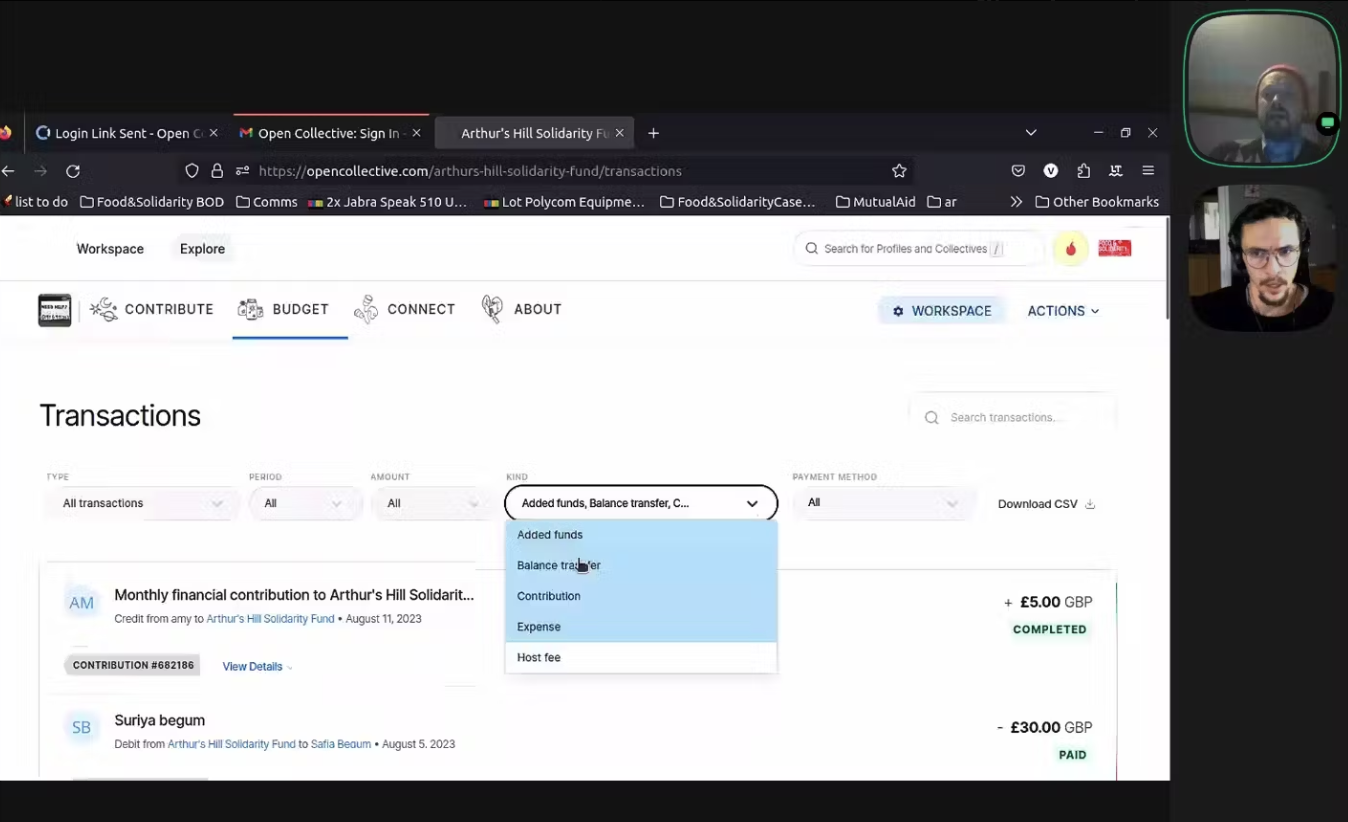The height and width of the screenshot is (822, 1348).
Task: Click the top participant video thumbnail
Action: pyautogui.click(x=1261, y=88)
